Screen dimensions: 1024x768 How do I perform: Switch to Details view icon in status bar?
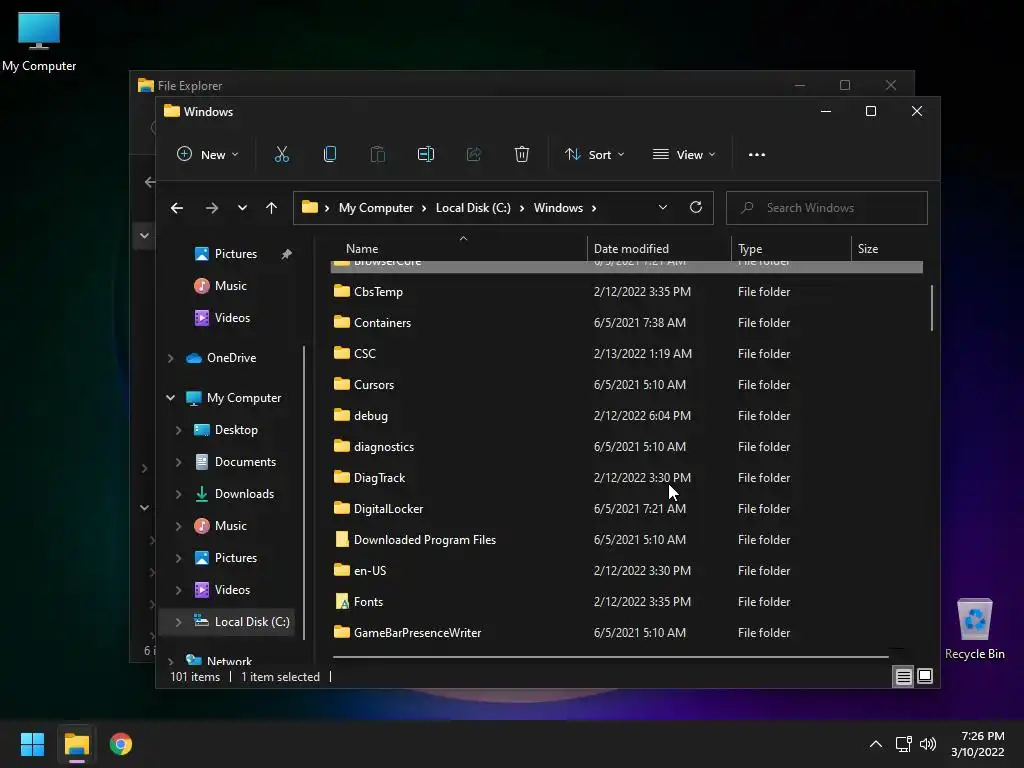click(903, 677)
